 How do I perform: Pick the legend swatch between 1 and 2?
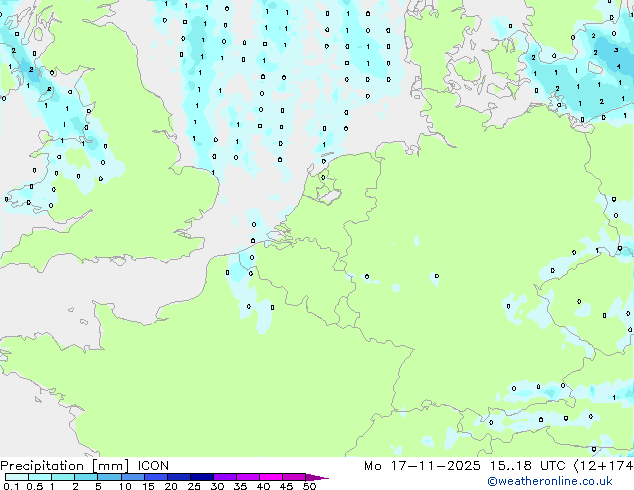[x=63, y=477]
